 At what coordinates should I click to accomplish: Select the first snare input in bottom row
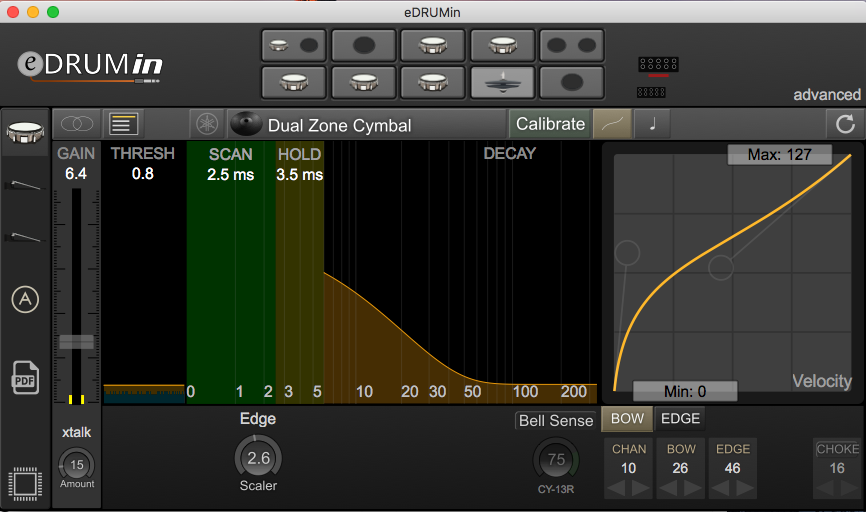(294, 82)
